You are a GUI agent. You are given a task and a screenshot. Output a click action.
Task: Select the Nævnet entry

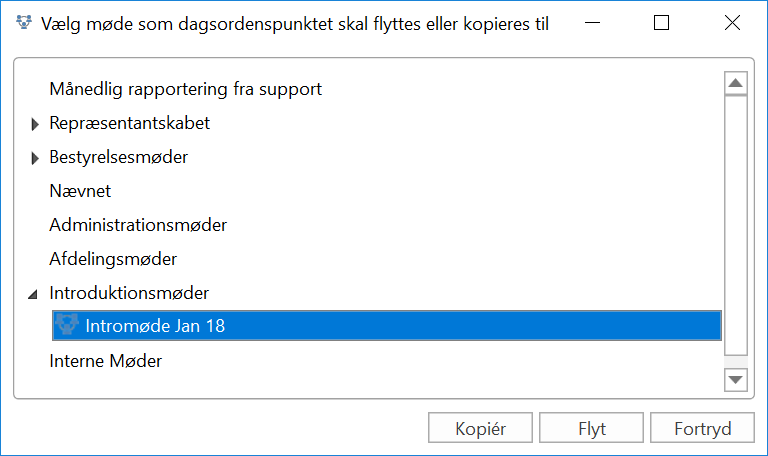80,191
